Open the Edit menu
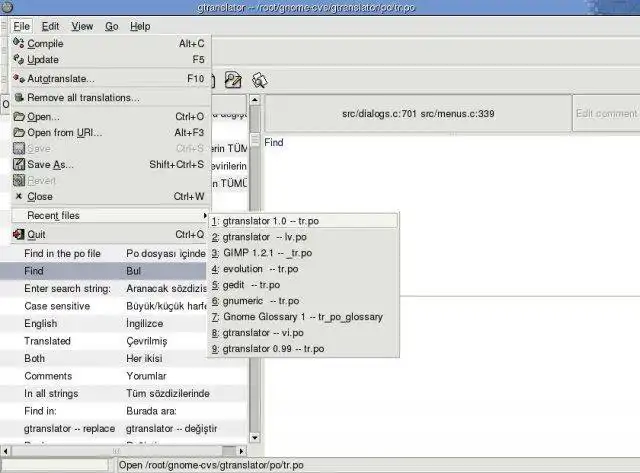Image resolution: width=640 pixels, height=473 pixels. [x=50, y=27]
